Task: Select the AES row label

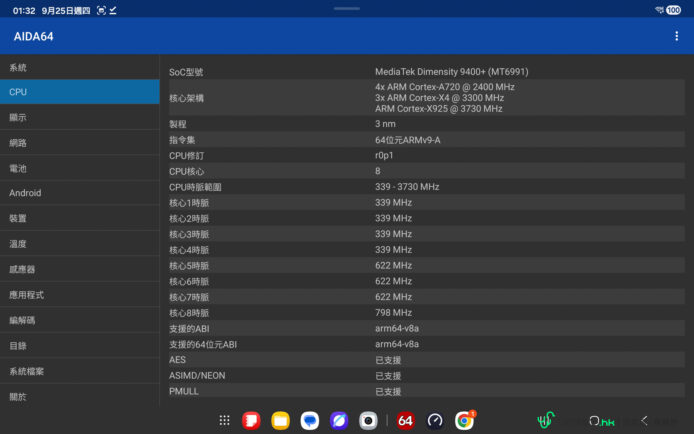Action: tap(177, 360)
